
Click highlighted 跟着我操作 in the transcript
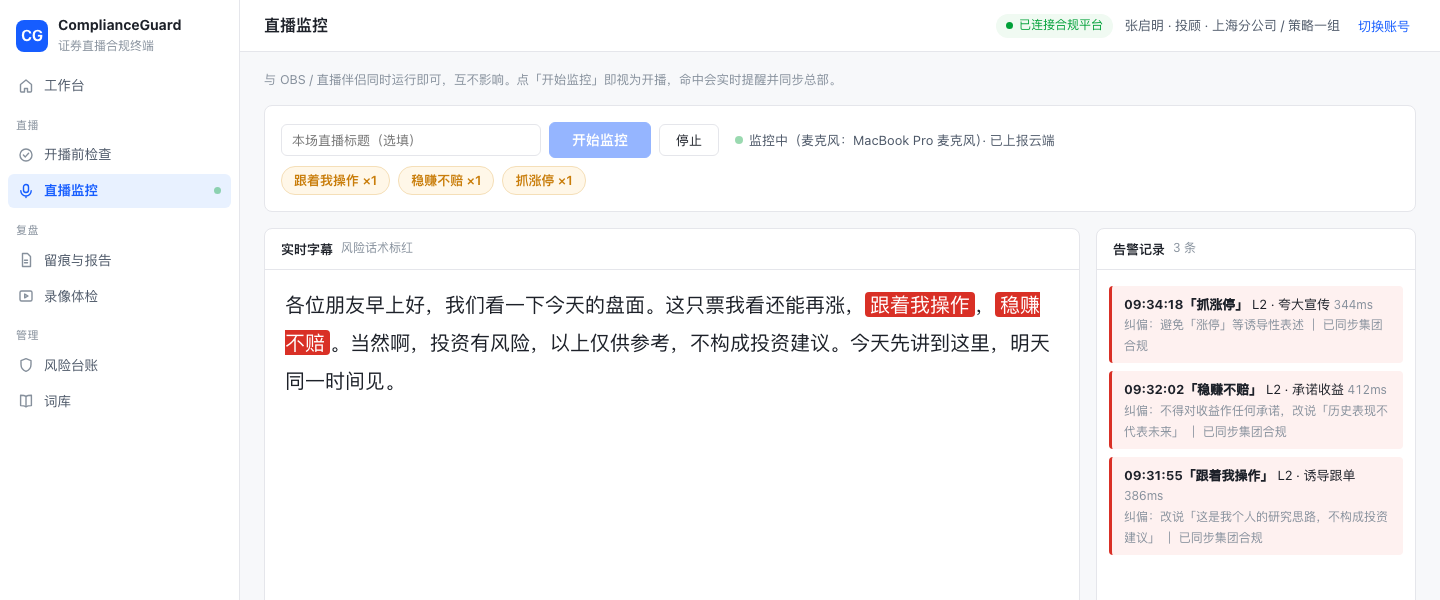tap(920, 305)
